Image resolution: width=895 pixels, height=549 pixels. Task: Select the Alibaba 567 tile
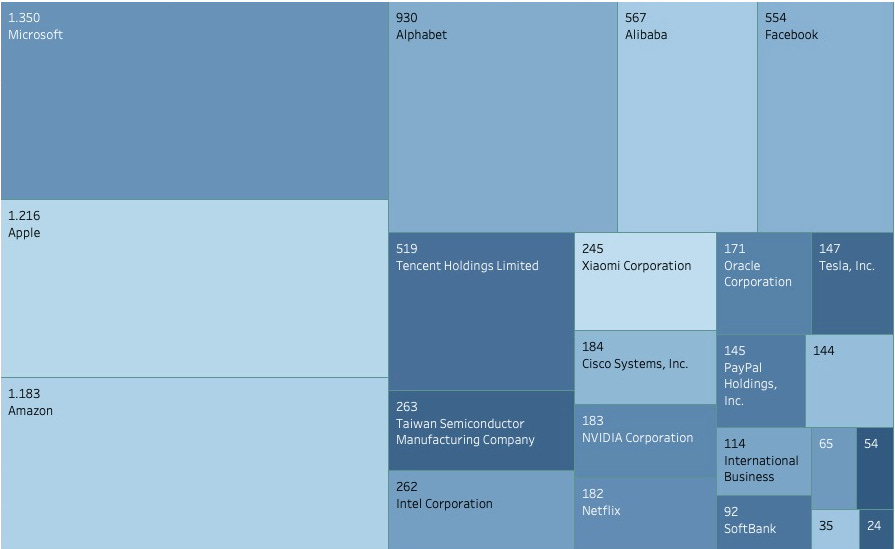pos(687,117)
